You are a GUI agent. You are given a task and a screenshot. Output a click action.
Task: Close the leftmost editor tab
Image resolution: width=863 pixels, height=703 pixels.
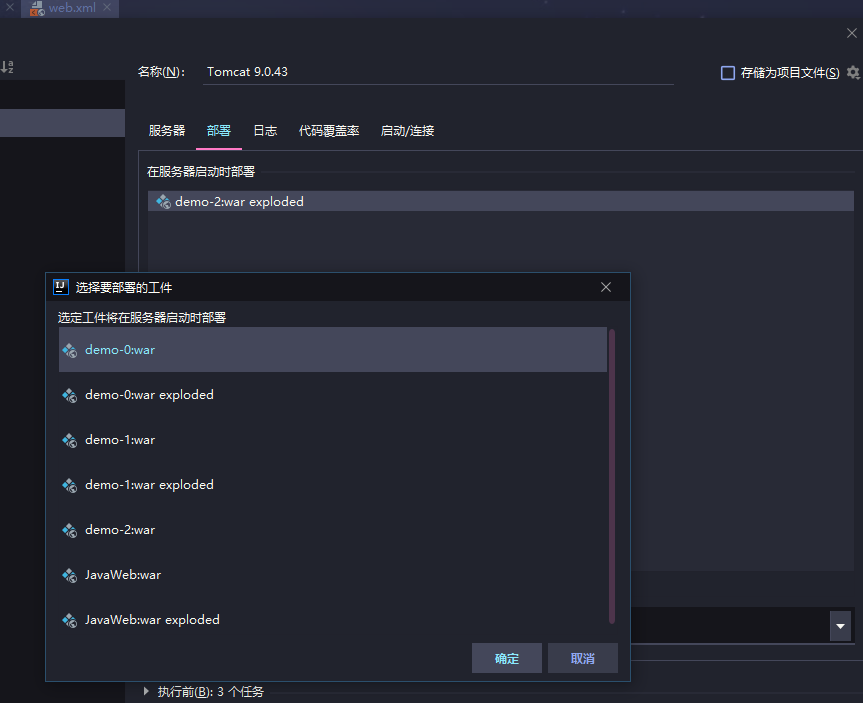[x=9, y=8]
